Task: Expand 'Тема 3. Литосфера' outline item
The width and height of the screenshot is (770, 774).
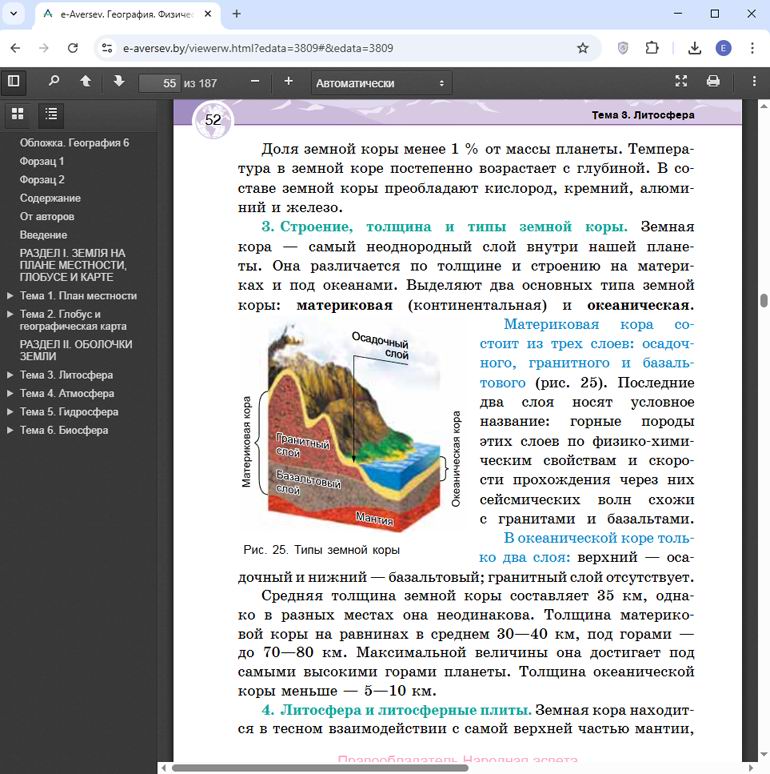Action: coord(10,375)
